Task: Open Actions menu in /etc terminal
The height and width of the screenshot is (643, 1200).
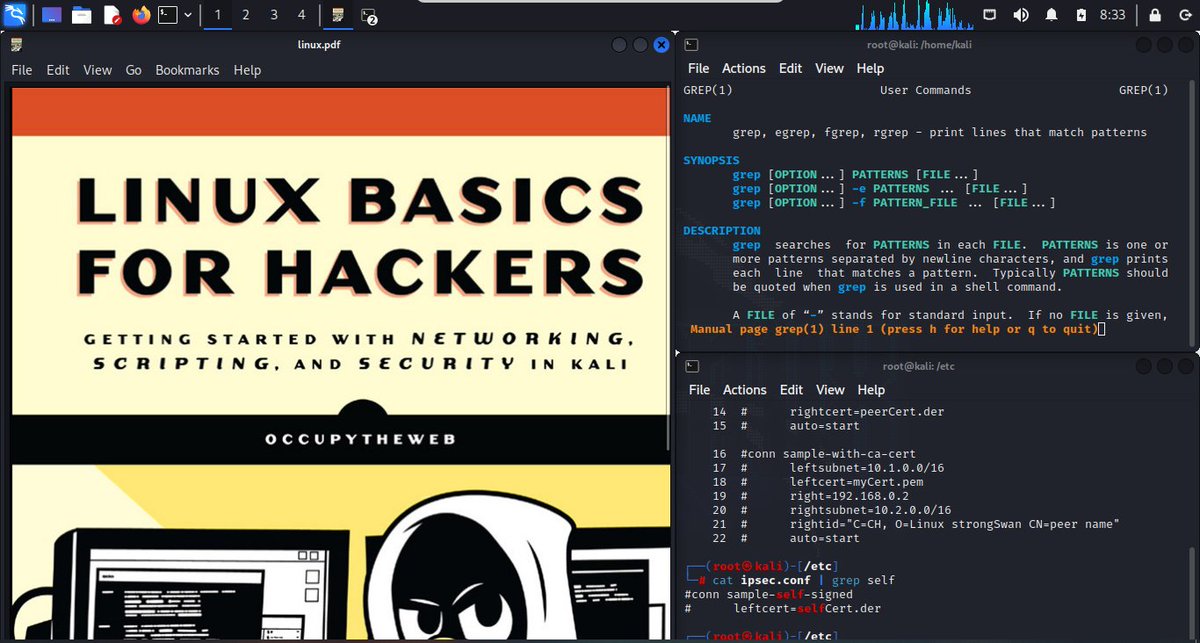Action: click(x=744, y=390)
